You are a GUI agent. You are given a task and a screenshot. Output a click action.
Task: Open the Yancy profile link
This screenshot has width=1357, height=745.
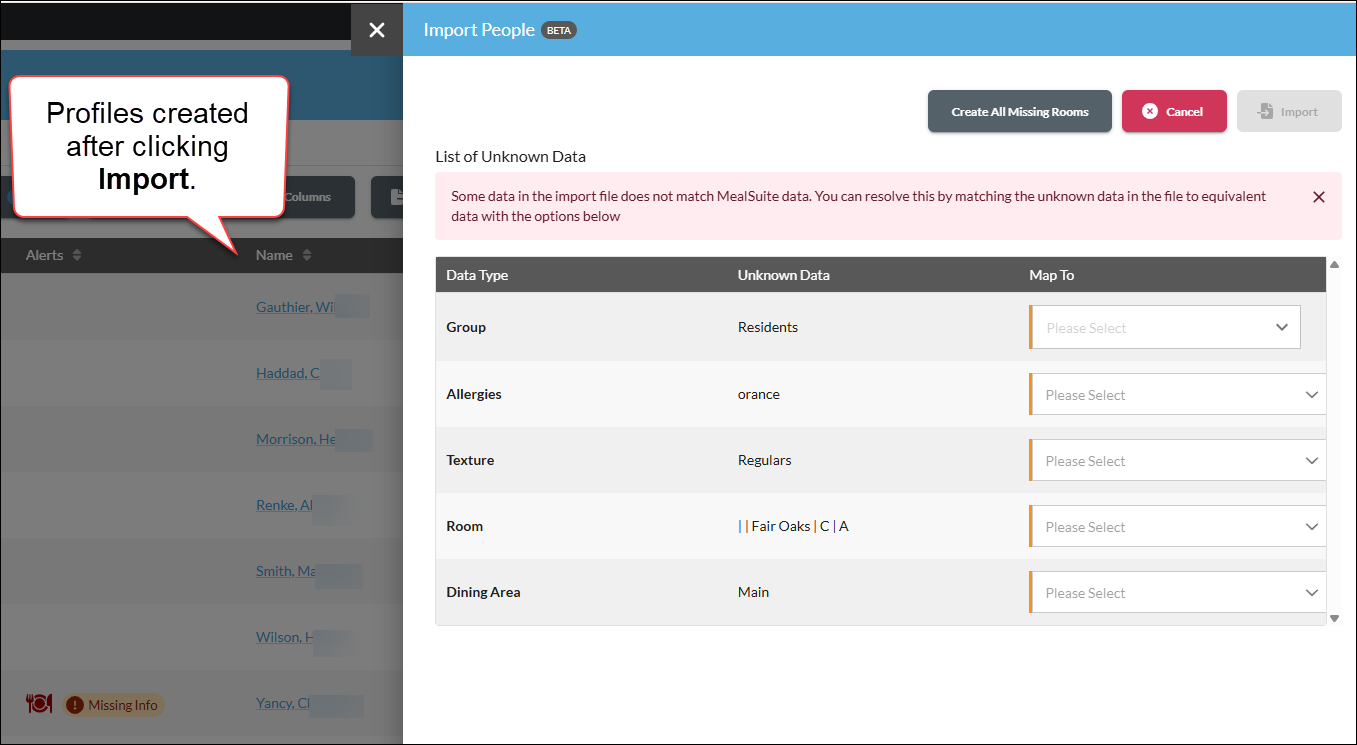284,703
